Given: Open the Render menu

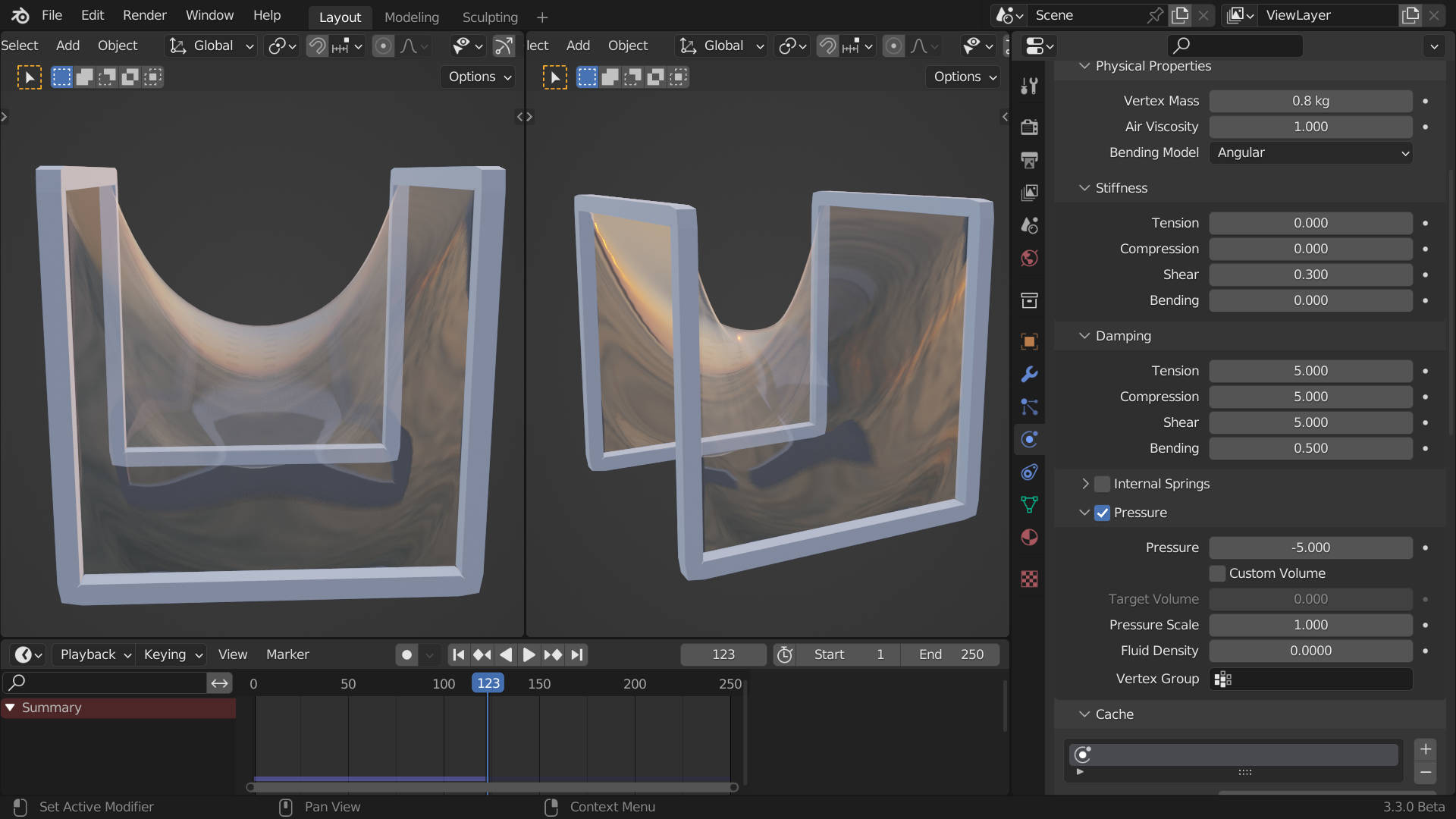Looking at the screenshot, I should (x=143, y=16).
